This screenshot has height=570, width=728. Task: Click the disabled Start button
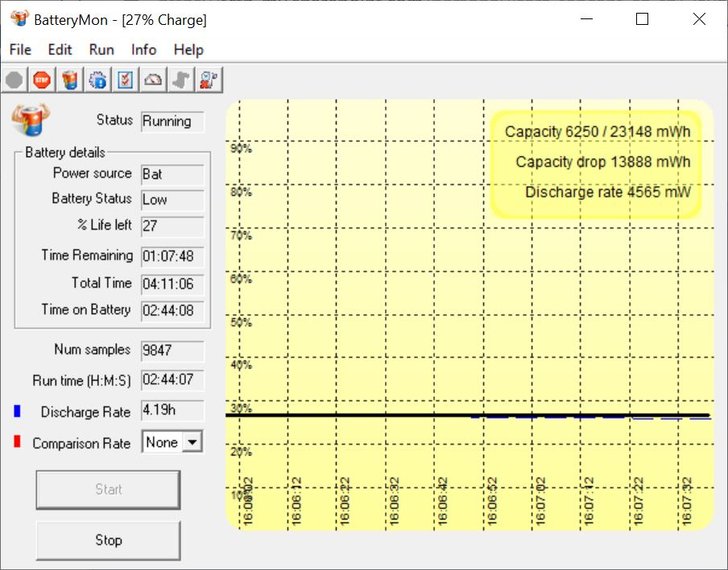(108, 489)
